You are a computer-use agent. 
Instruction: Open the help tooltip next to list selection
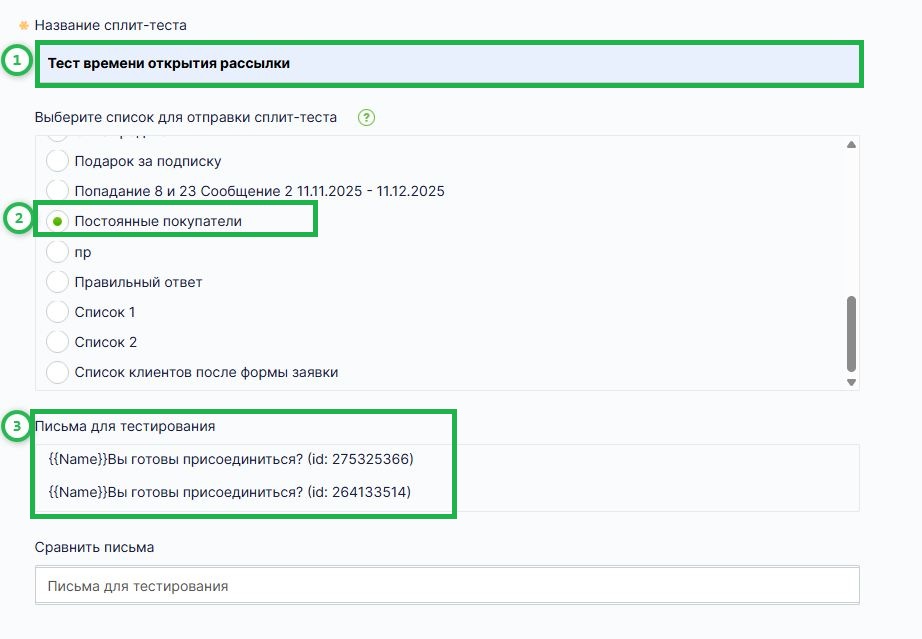coord(366,117)
